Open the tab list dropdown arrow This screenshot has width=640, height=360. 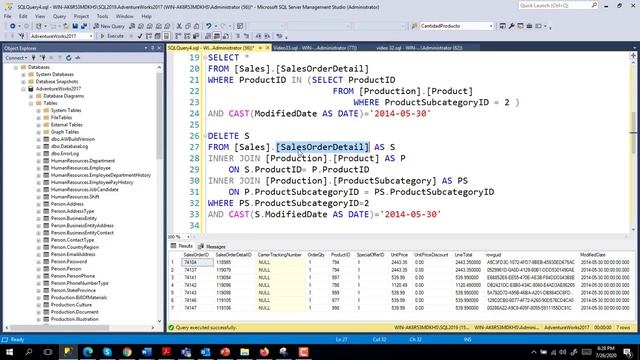(x=634, y=48)
